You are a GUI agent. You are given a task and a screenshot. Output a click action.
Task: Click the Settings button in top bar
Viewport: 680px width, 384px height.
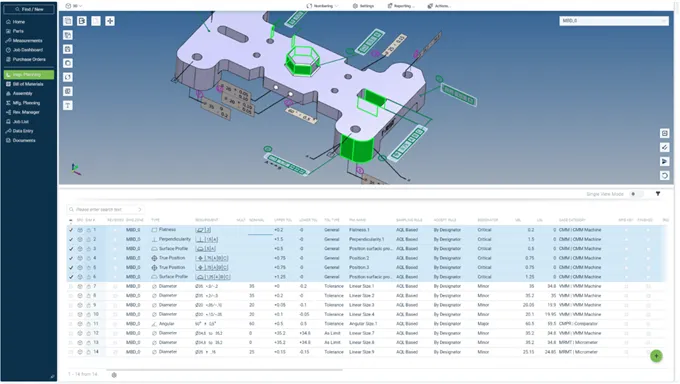[363, 6]
